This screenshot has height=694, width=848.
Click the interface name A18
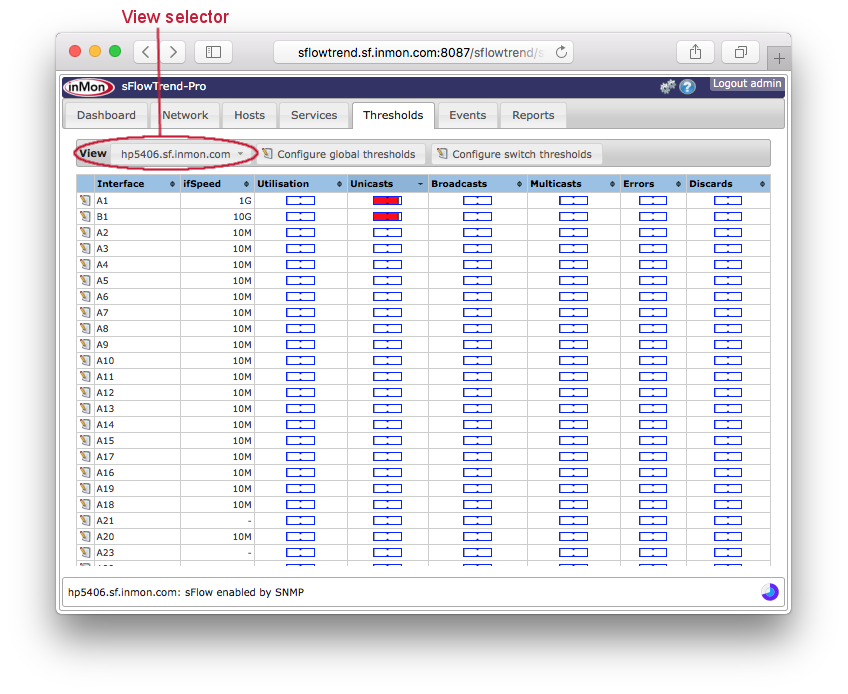pos(105,505)
